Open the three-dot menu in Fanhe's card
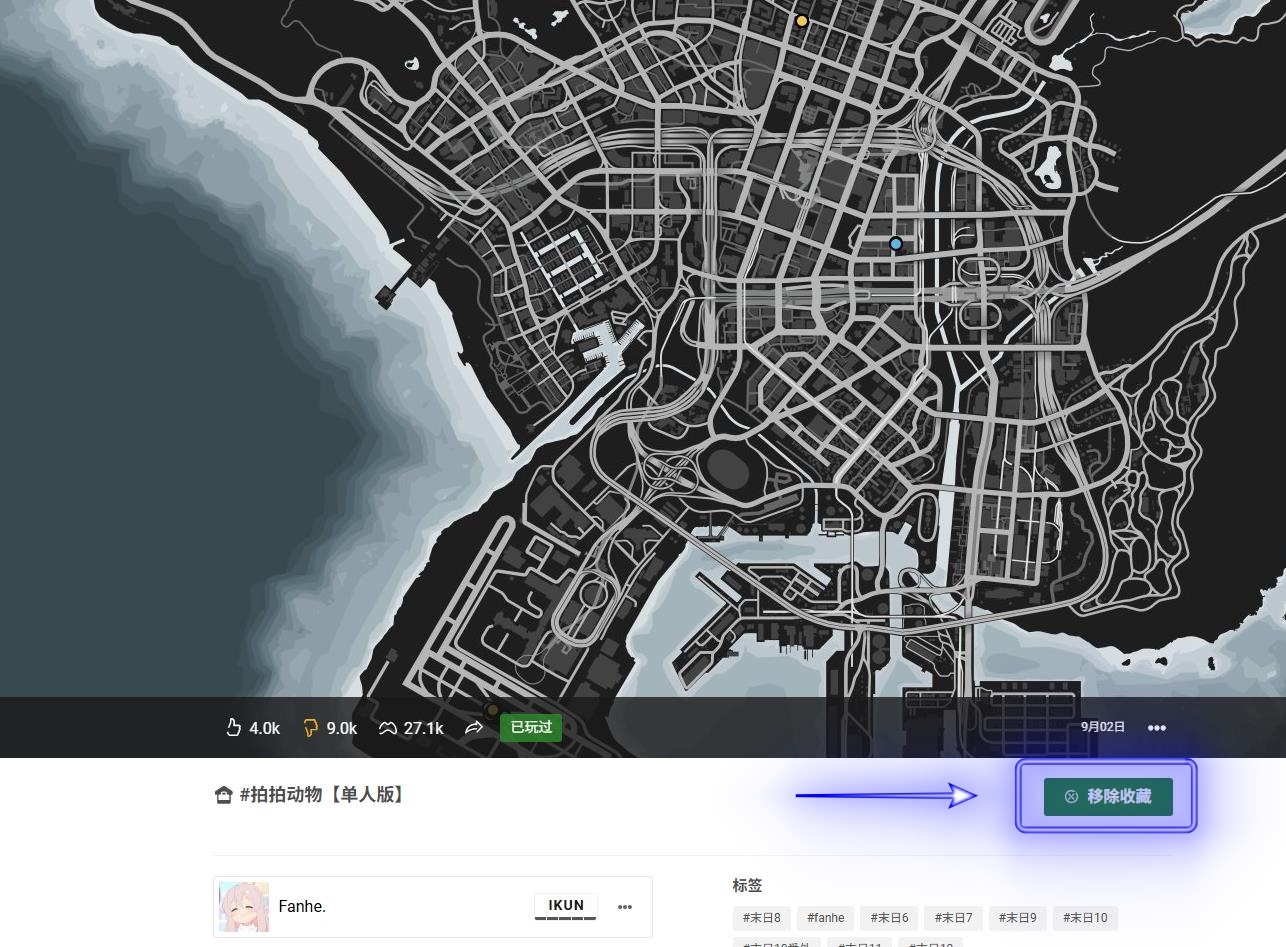Image resolution: width=1286 pixels, height=947 pixels. [625, 907]
